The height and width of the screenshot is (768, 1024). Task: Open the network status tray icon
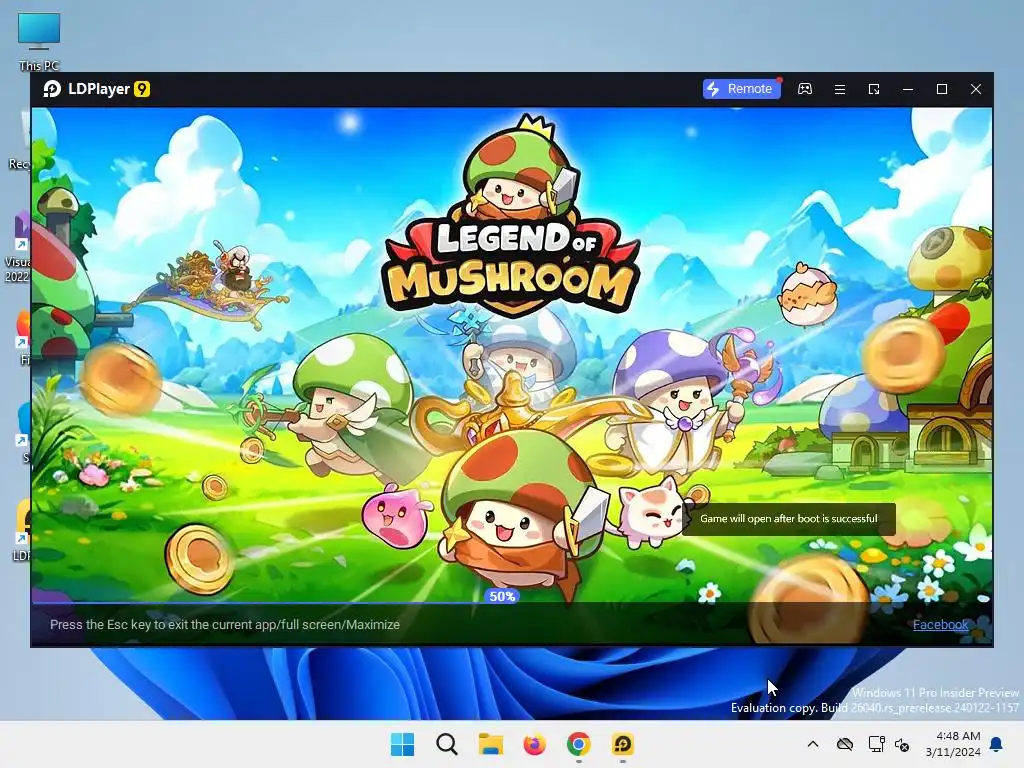[x=876, y=744]
